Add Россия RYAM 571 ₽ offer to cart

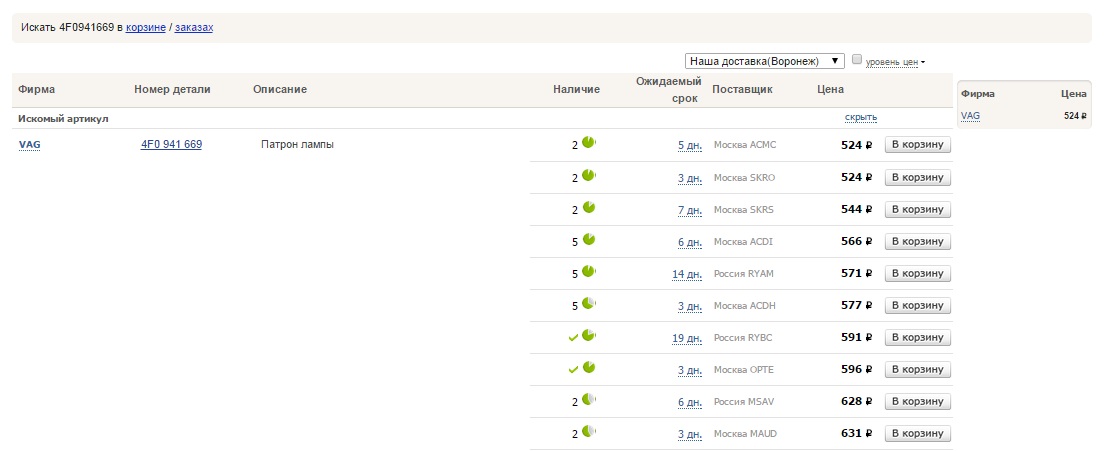[x=917, y=273]
